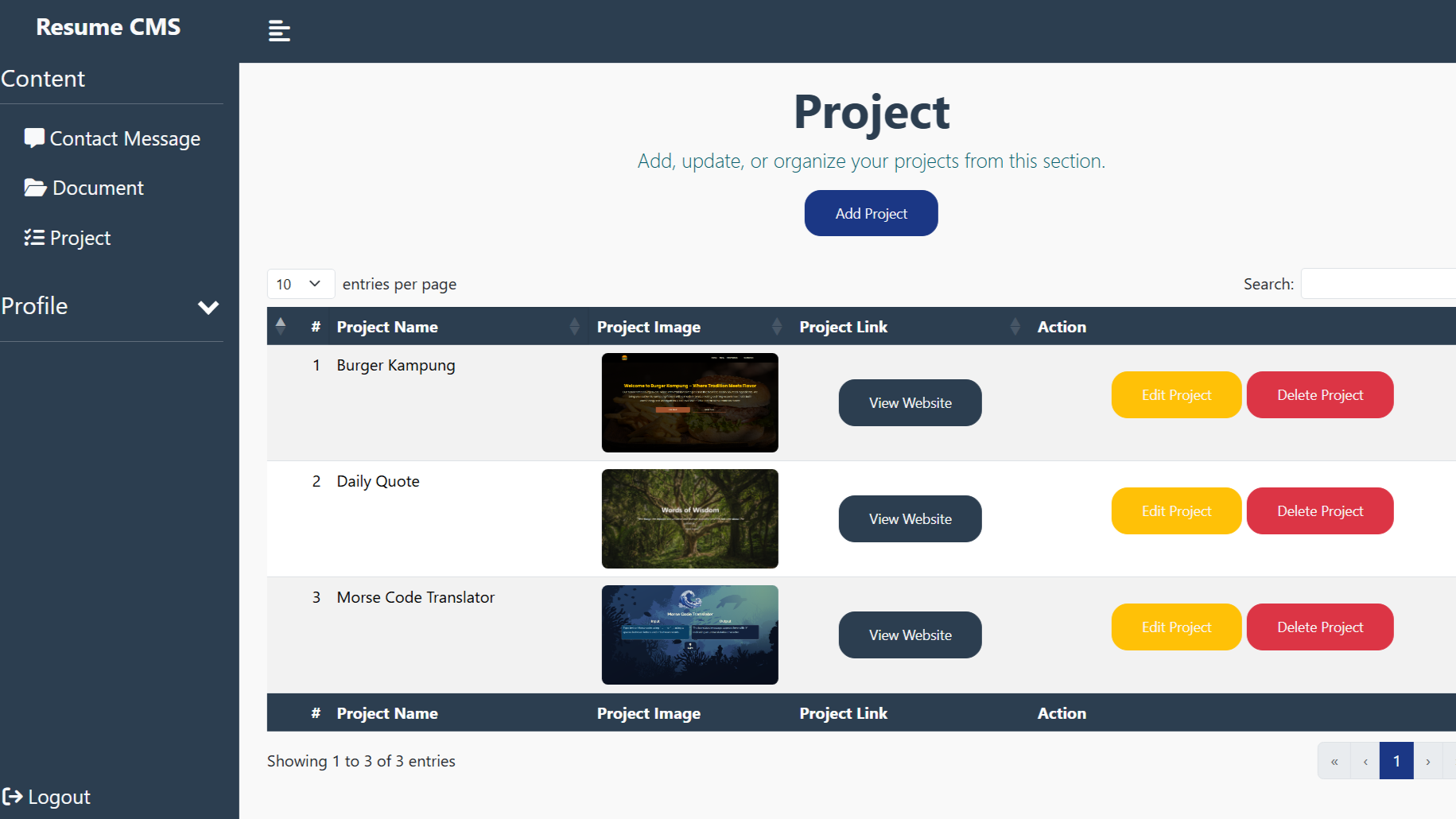Viewport: 1456px width, 819px height.
Task: Open the entries per page dropdown
Action: click(301, 284)
